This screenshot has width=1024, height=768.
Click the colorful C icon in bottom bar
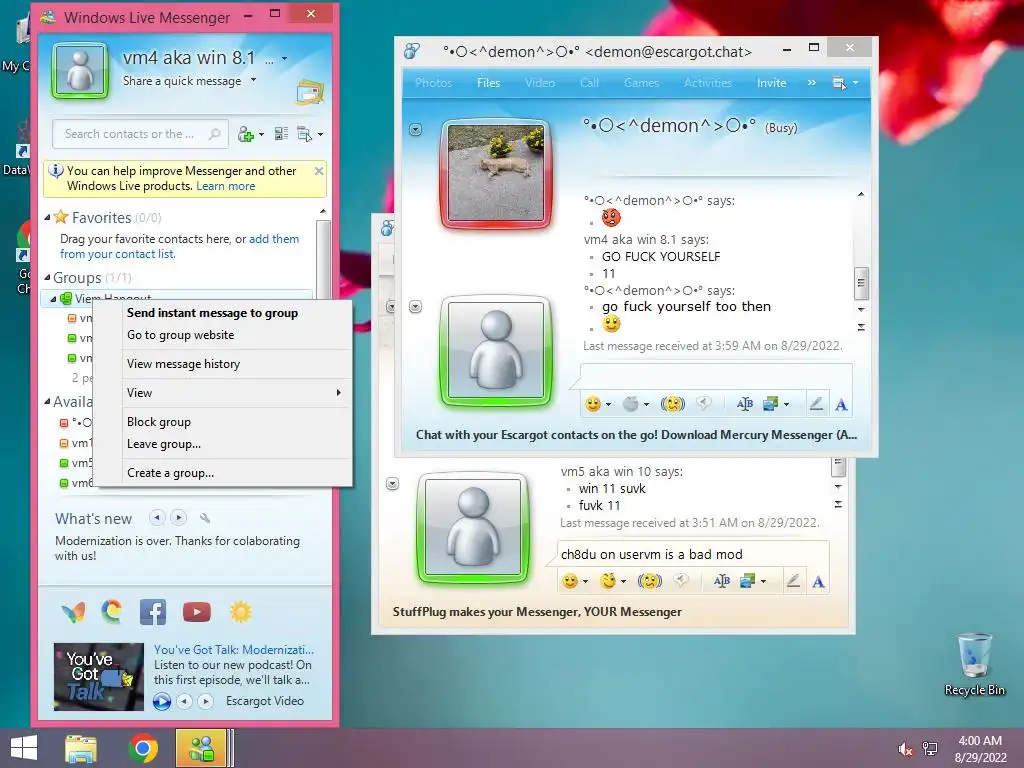pos(112,612)
